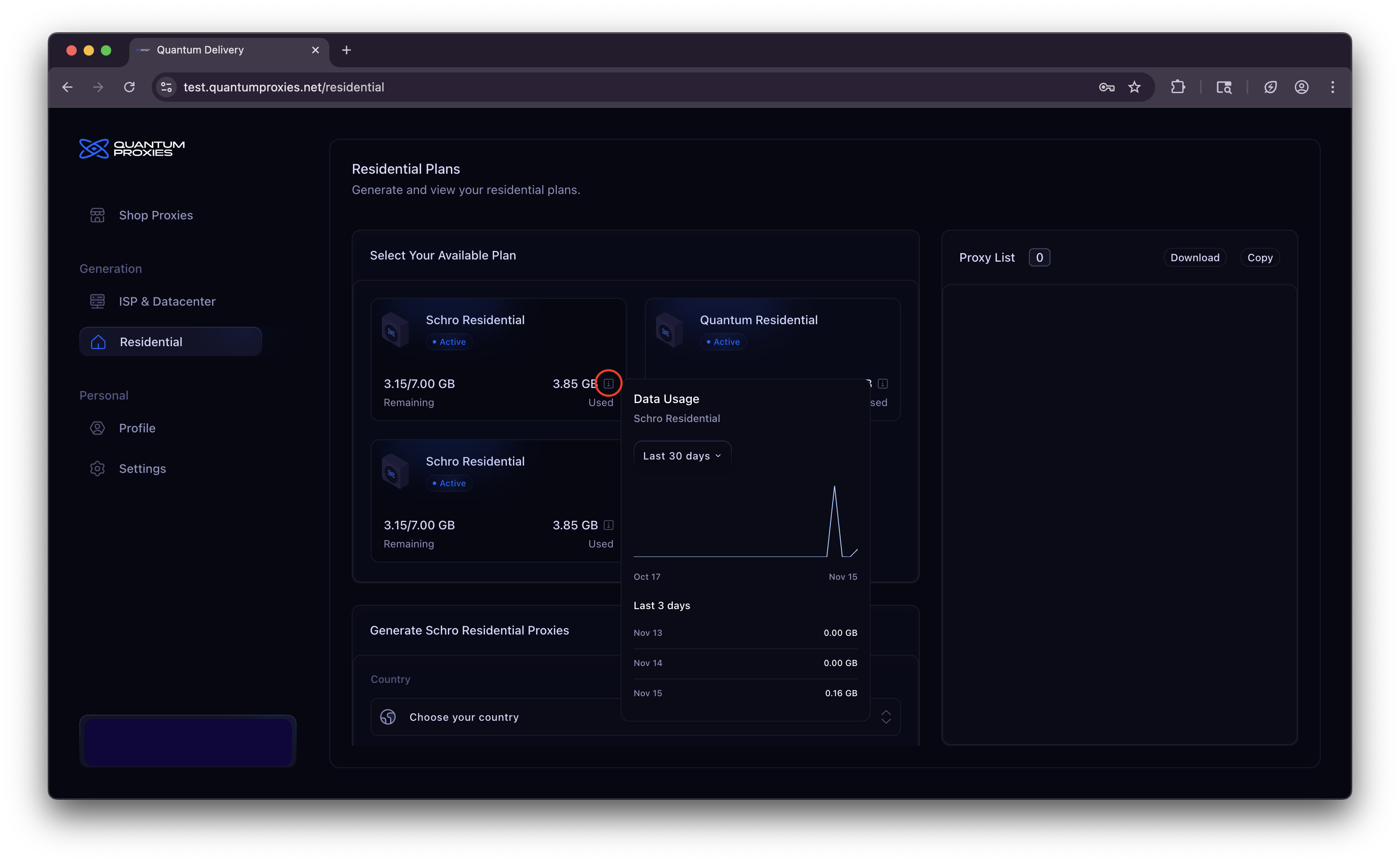This screenshot has height=863, width=1400.
Task: Open the Profile page
Action: click(x=137, y=428)
